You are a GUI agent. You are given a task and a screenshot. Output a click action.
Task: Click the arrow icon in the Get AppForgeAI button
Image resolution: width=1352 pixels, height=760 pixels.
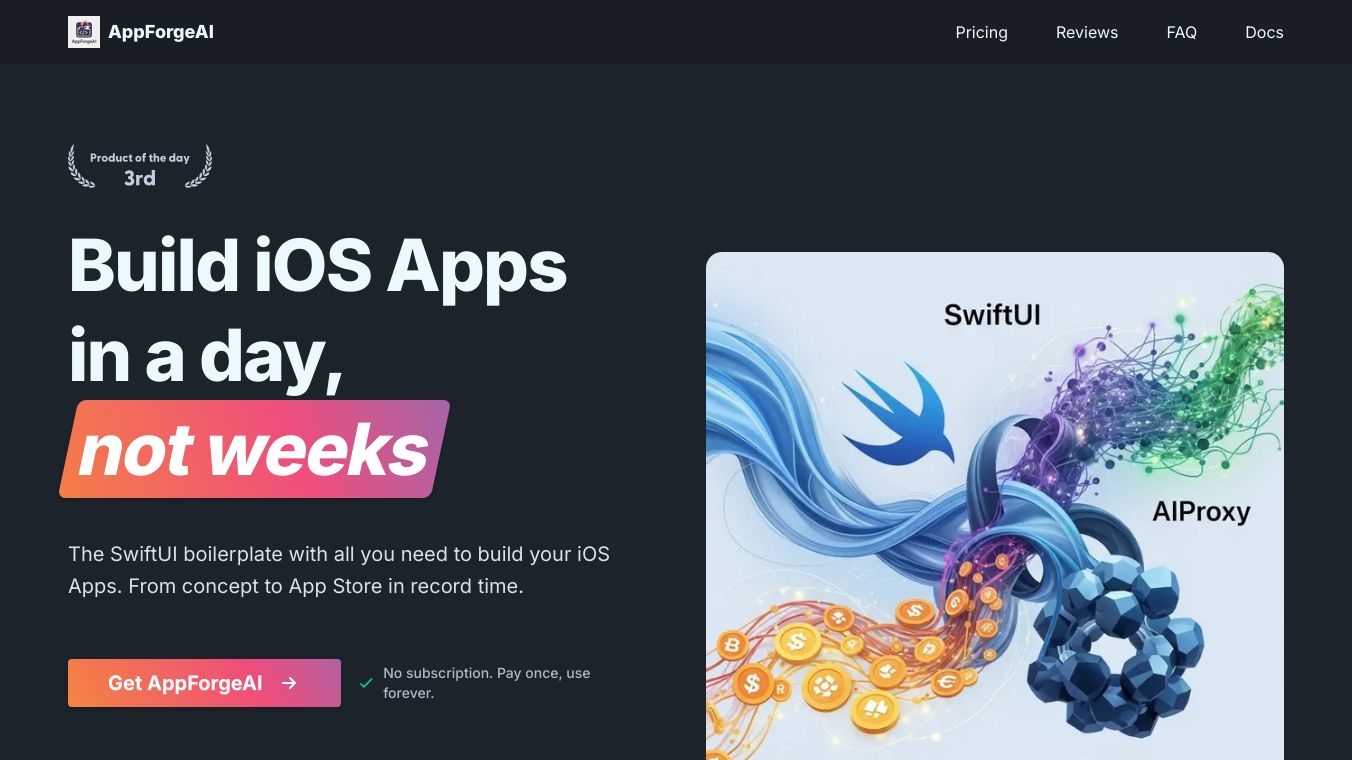point(289,683)
